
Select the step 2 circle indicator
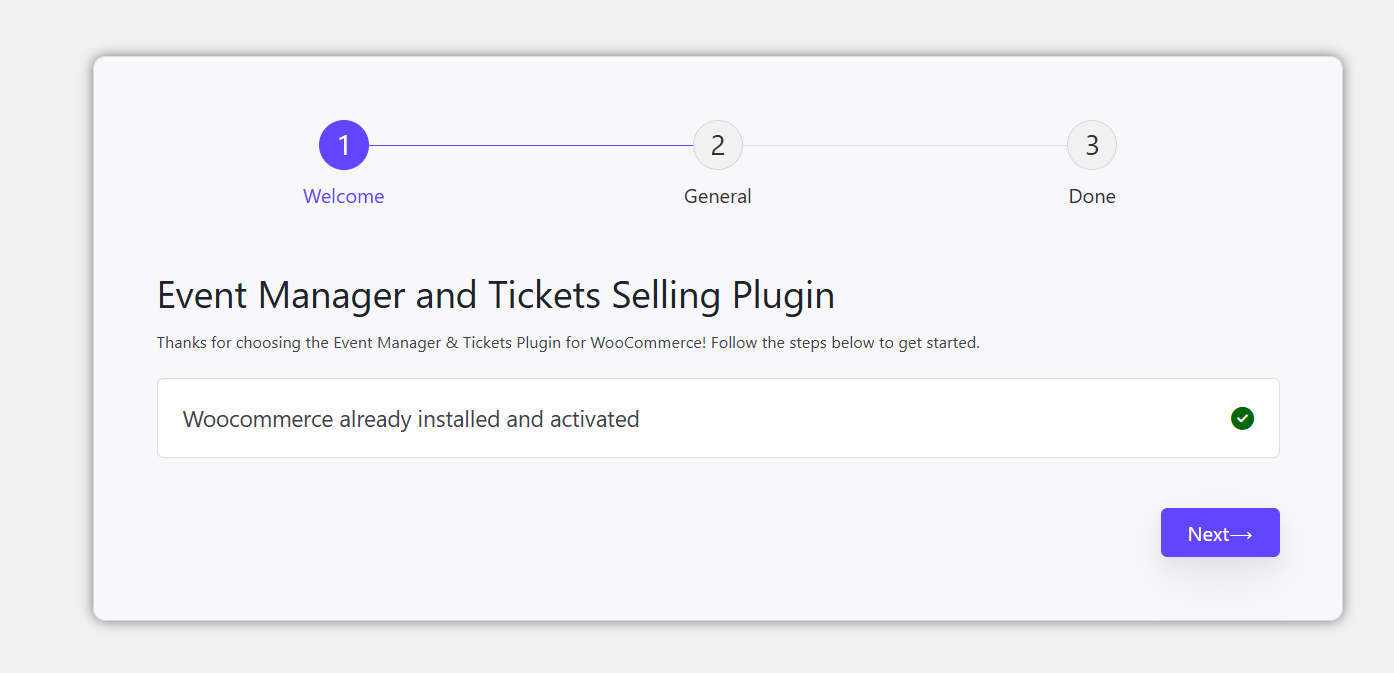[x=718, y=145]
